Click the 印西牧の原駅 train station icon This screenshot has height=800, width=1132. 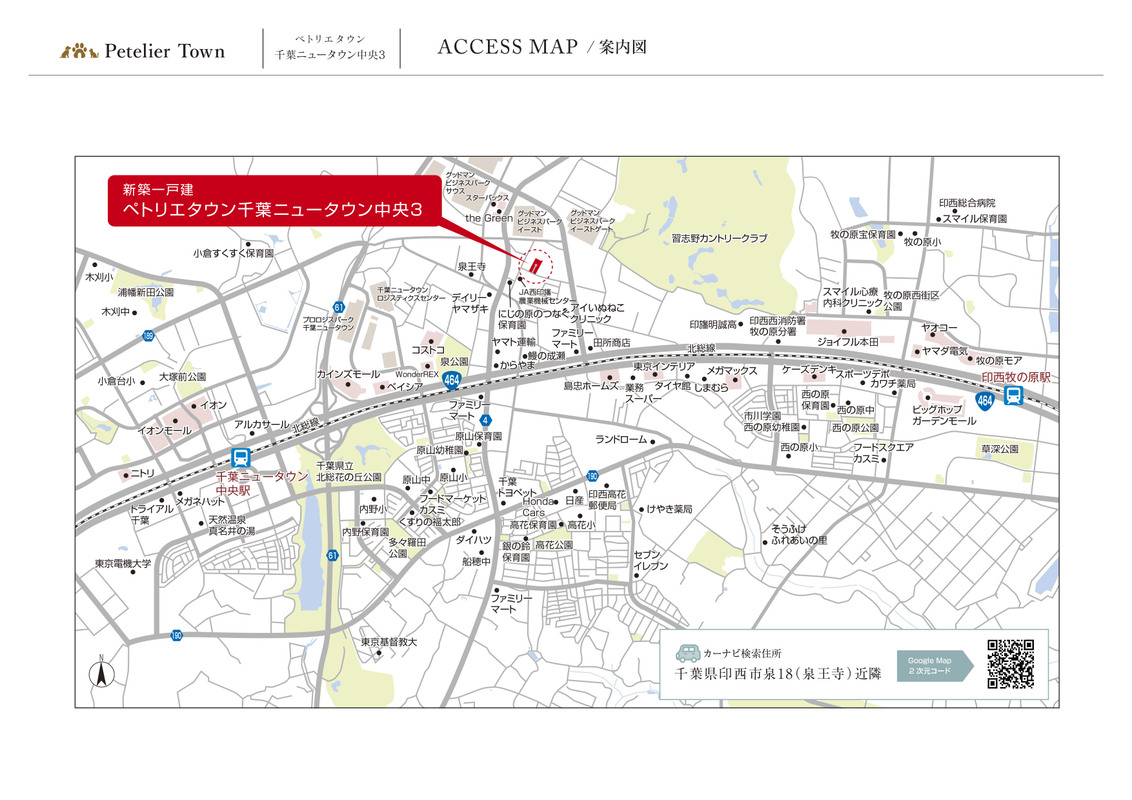pos(1013,396)
